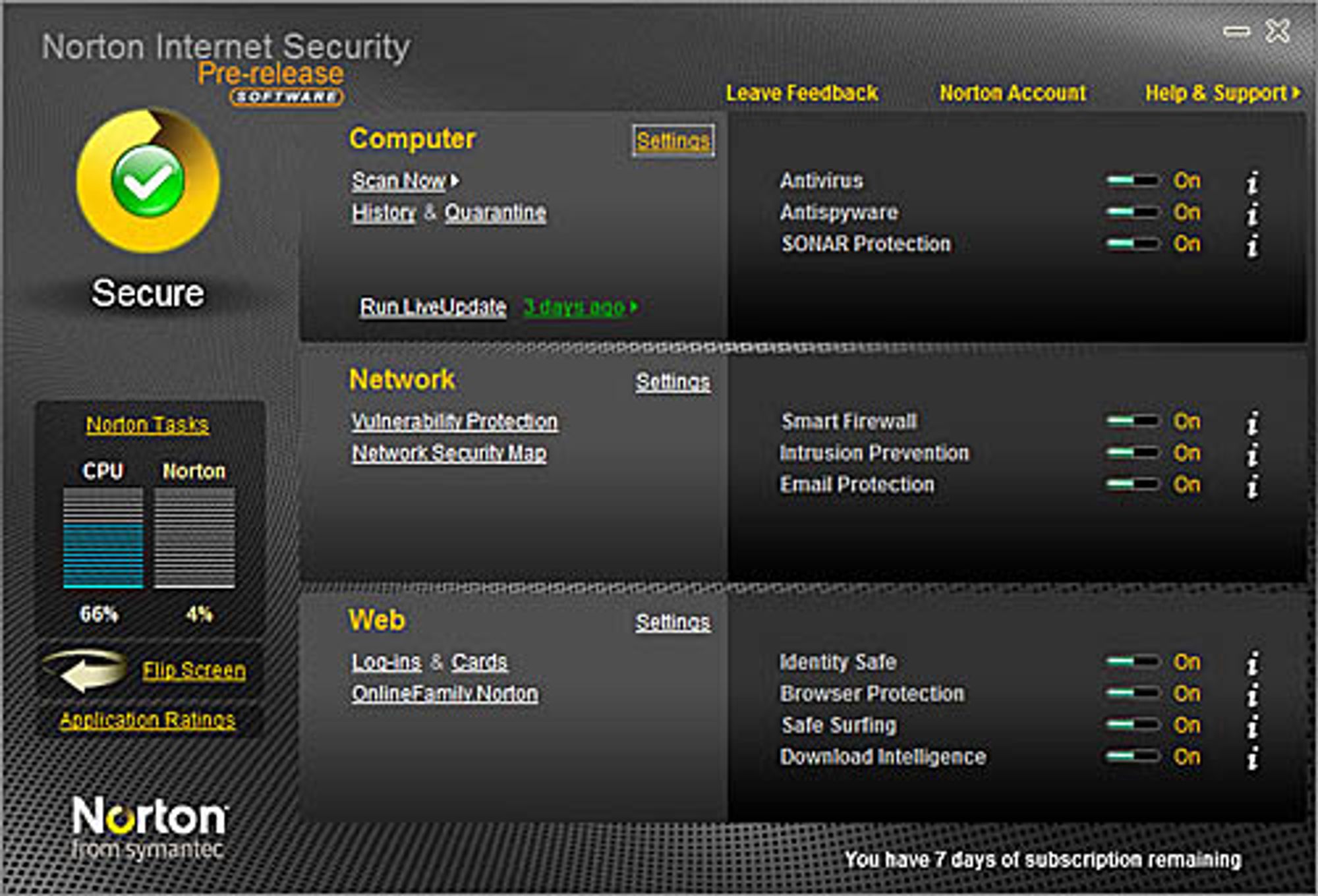Image resolution: width=1318 pixels, height=896 pixels.
Task: Open Network Settings link
Action: [673, 382]
